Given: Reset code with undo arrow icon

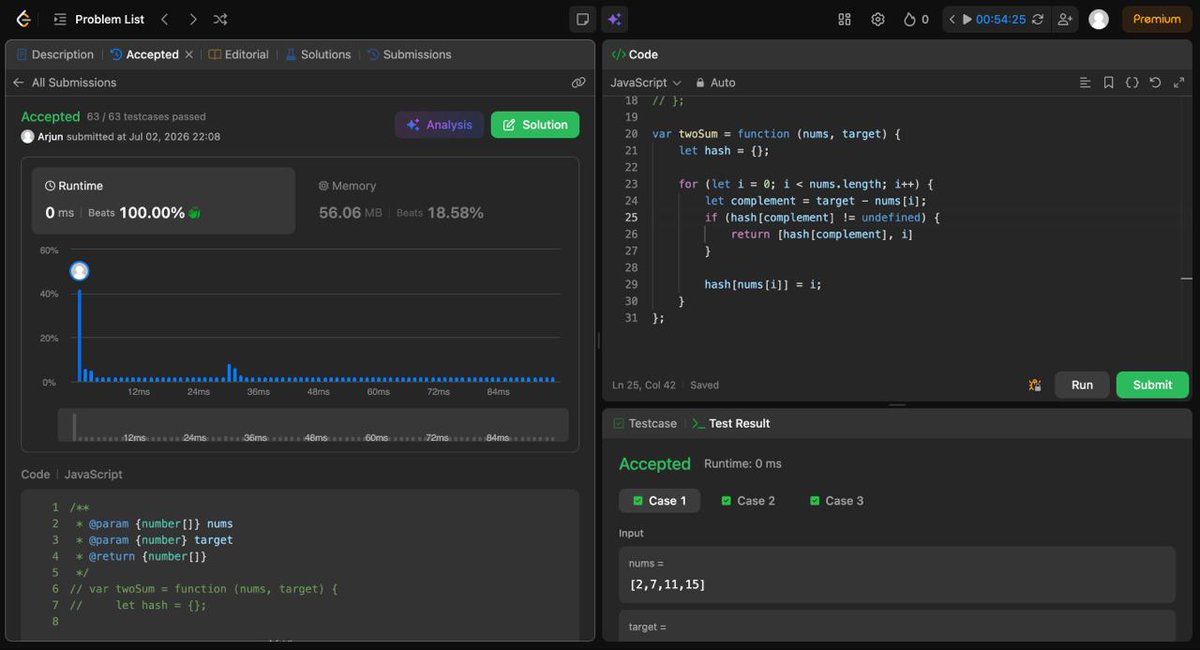Looking at the screenshot, I should point(1155,82).
